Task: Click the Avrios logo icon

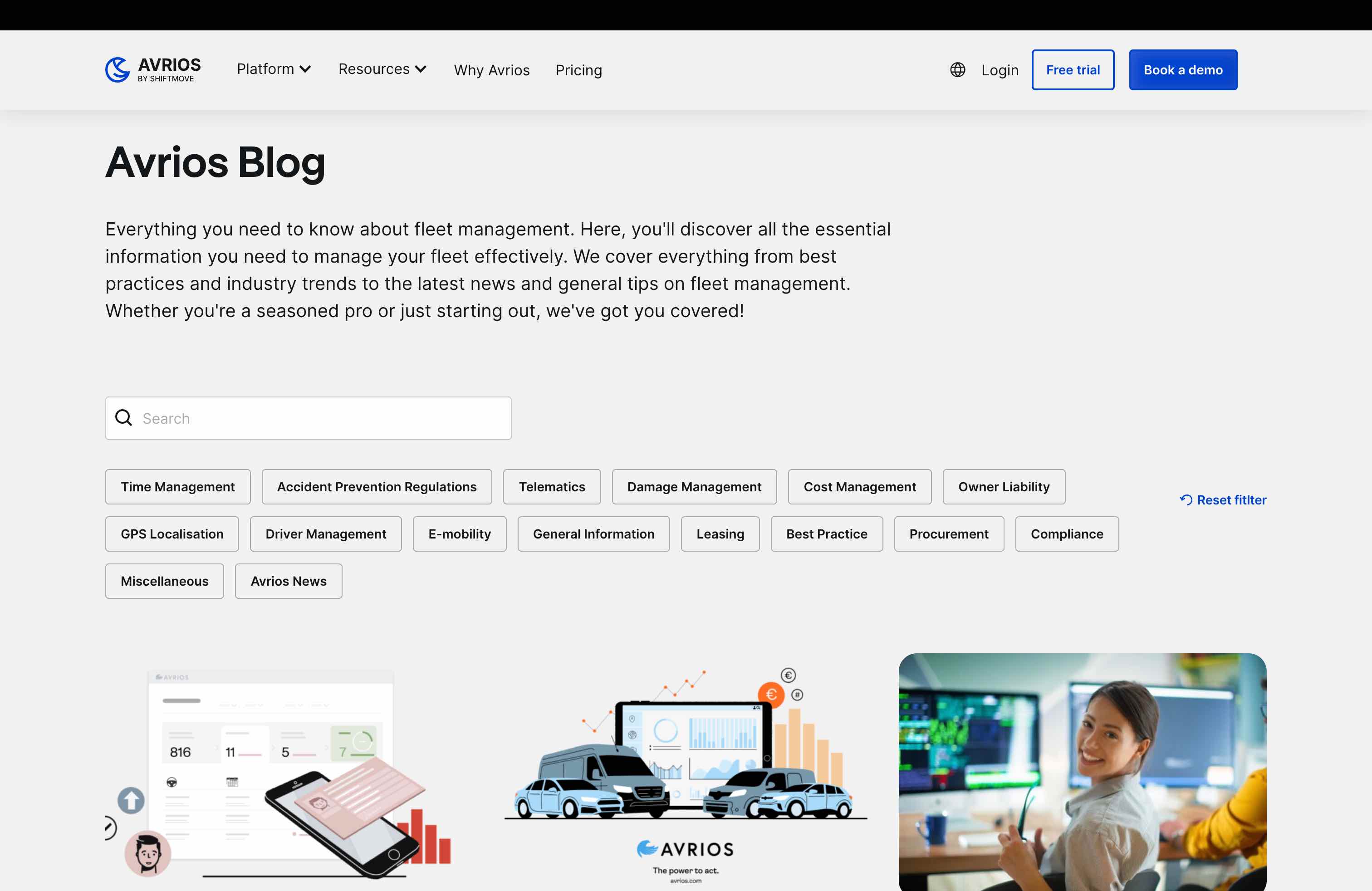Action: click(118, 70)
